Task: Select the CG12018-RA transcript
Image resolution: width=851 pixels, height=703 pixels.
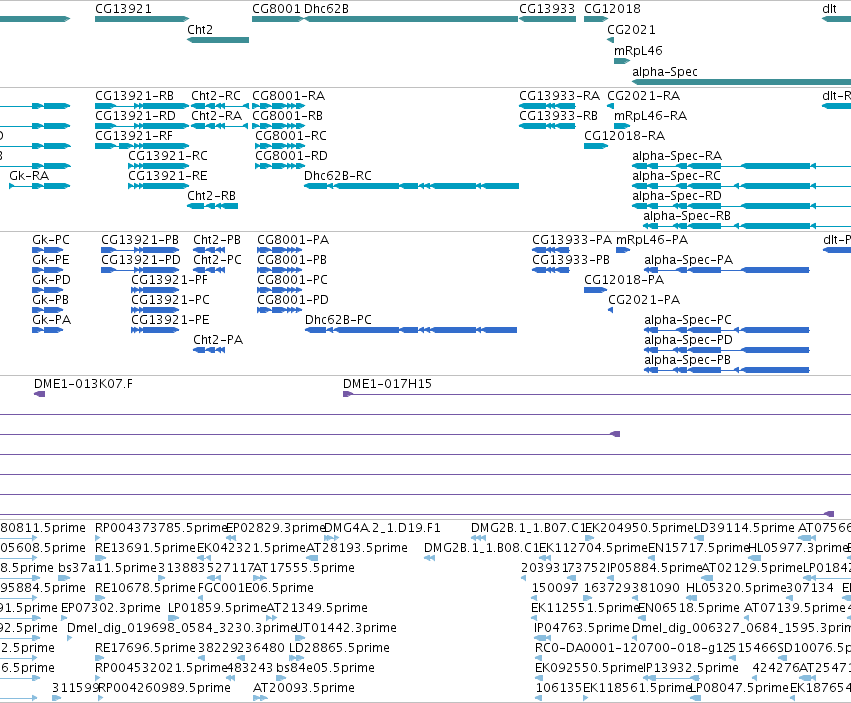Action: pyautogui.click(x=596, y=146)
